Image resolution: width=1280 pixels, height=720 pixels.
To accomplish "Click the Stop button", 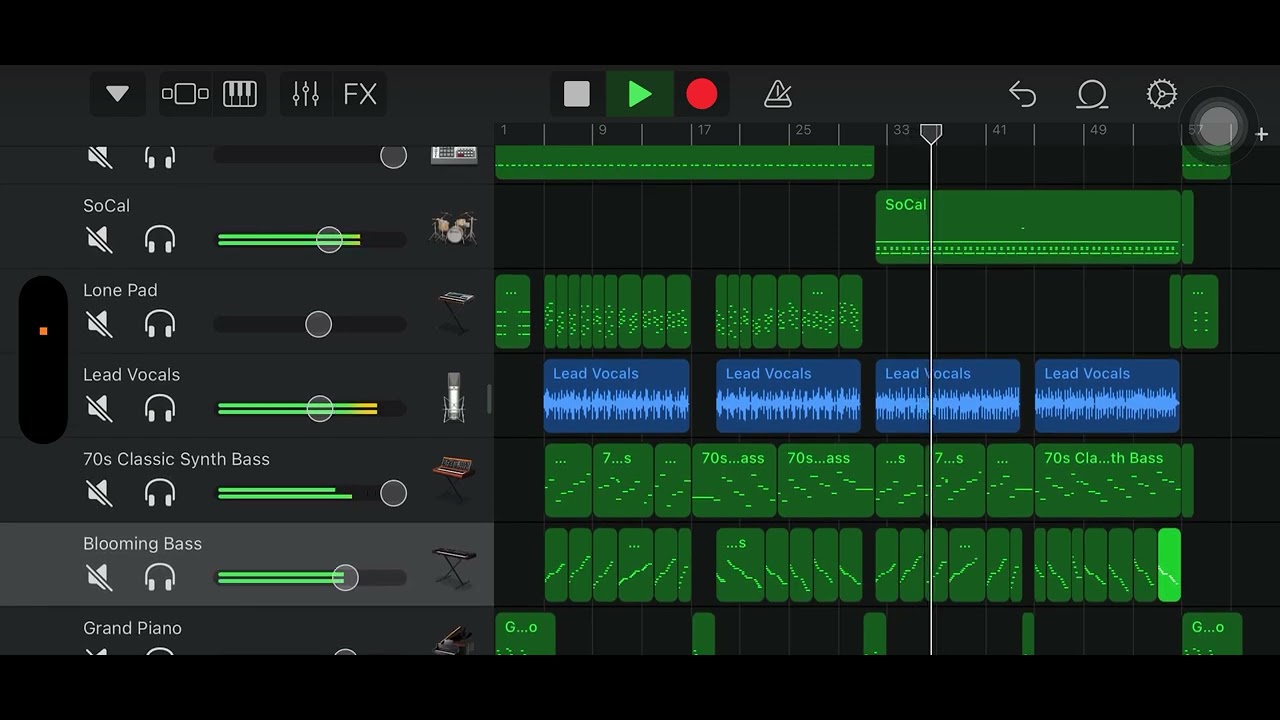I will point(577,94).
